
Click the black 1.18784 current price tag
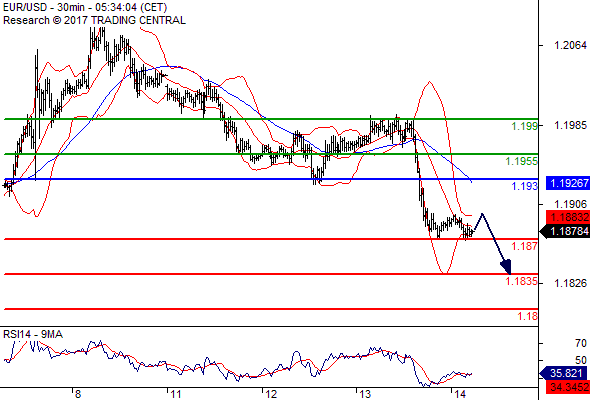click(x=565, y=231)
